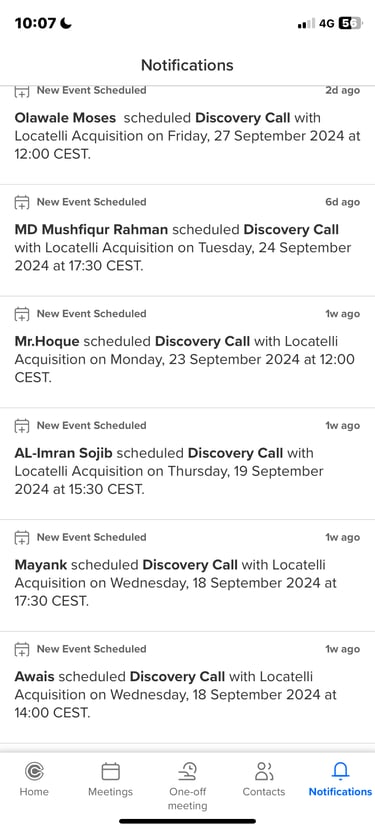The height and width of the screenshot is (831, 375).
Task: Tap calendar icon on AL-Imran Sojib notification
Action: click(21, 426)
